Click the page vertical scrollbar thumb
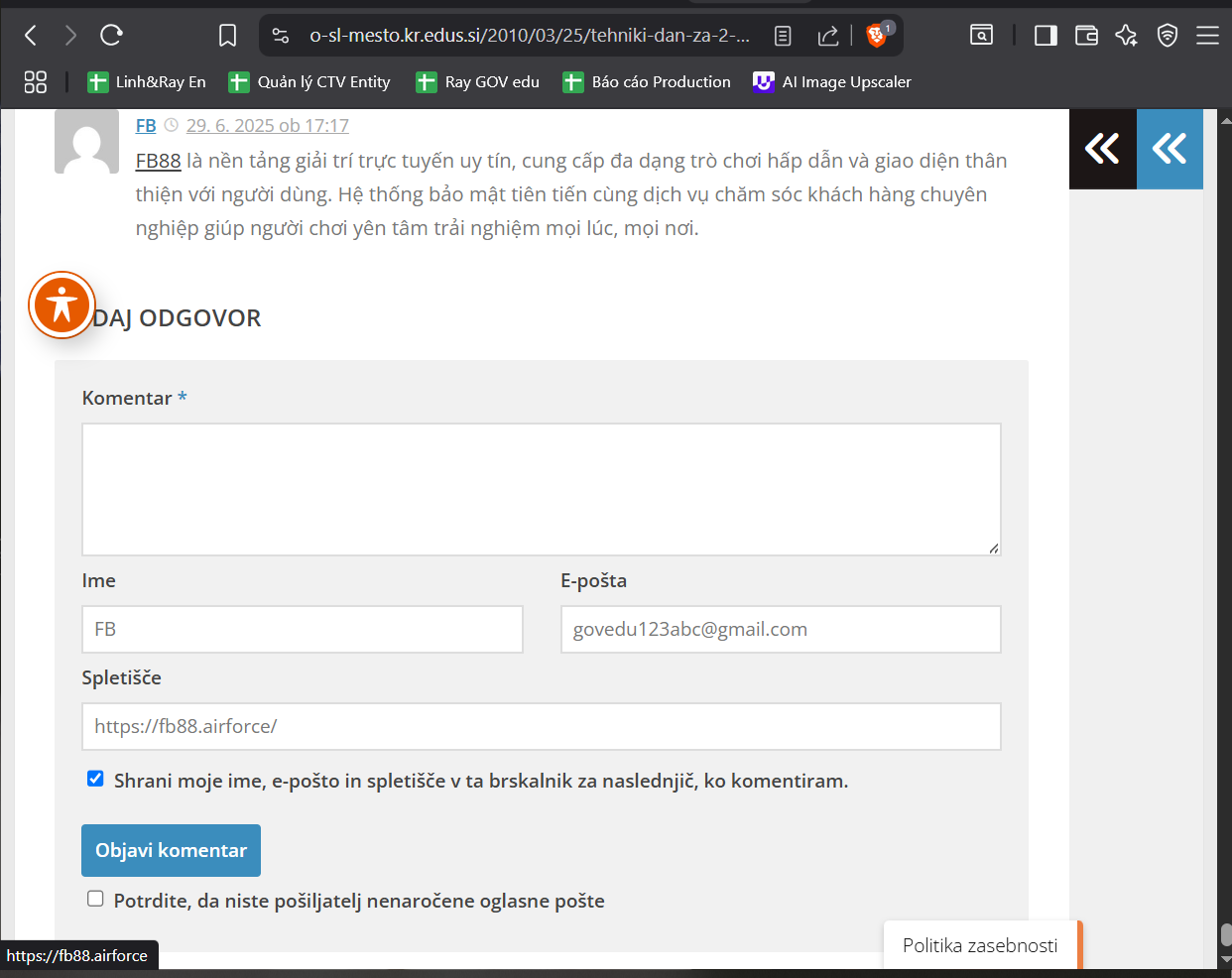 (1226, 935)
